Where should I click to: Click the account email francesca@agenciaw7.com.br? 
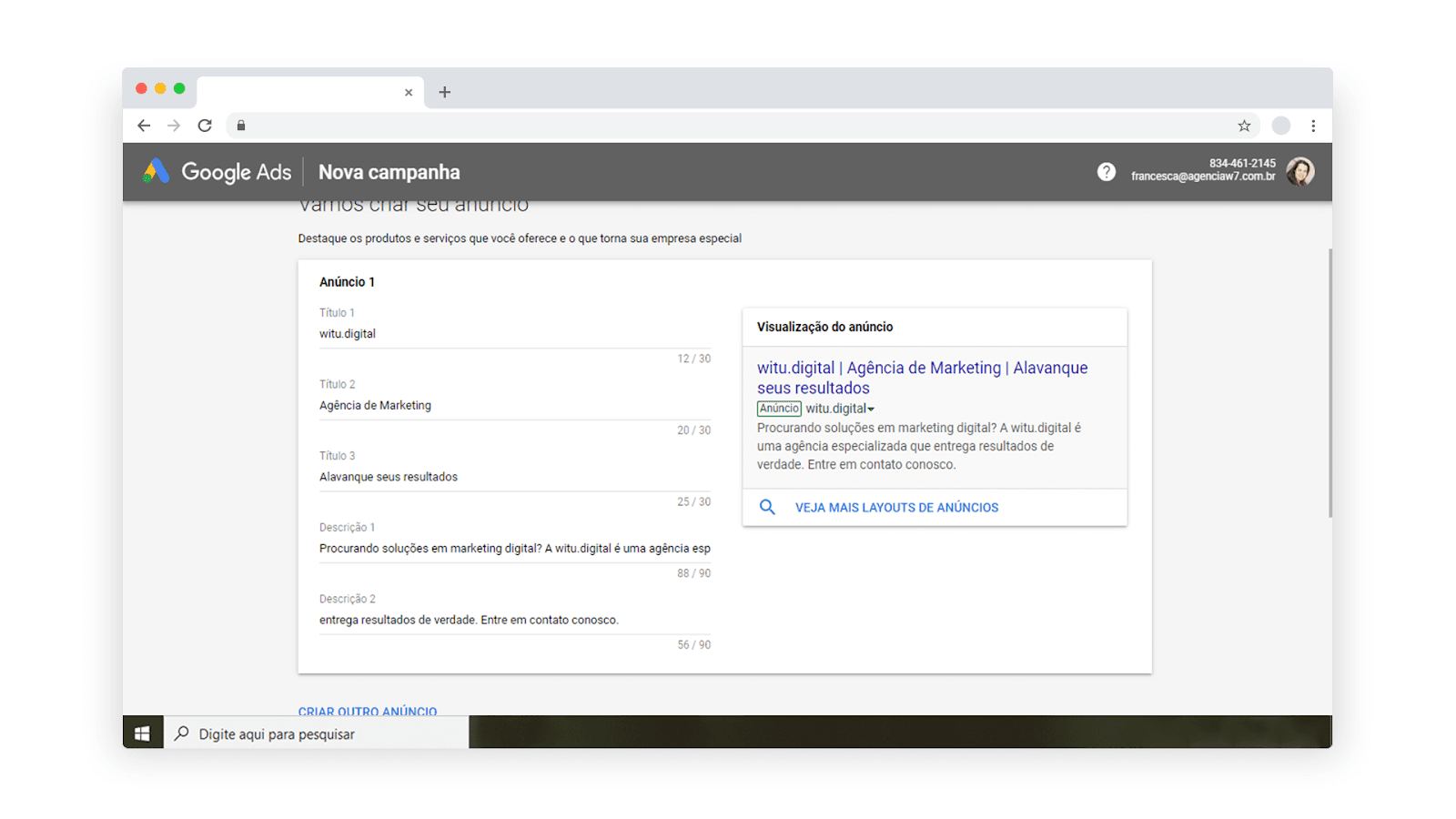click(x=1203, y=177)
